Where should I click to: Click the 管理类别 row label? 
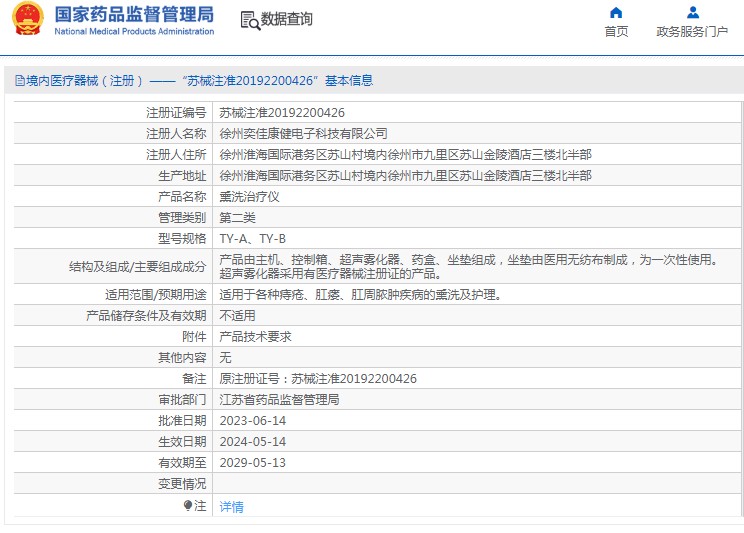click(x=182, y=217)
